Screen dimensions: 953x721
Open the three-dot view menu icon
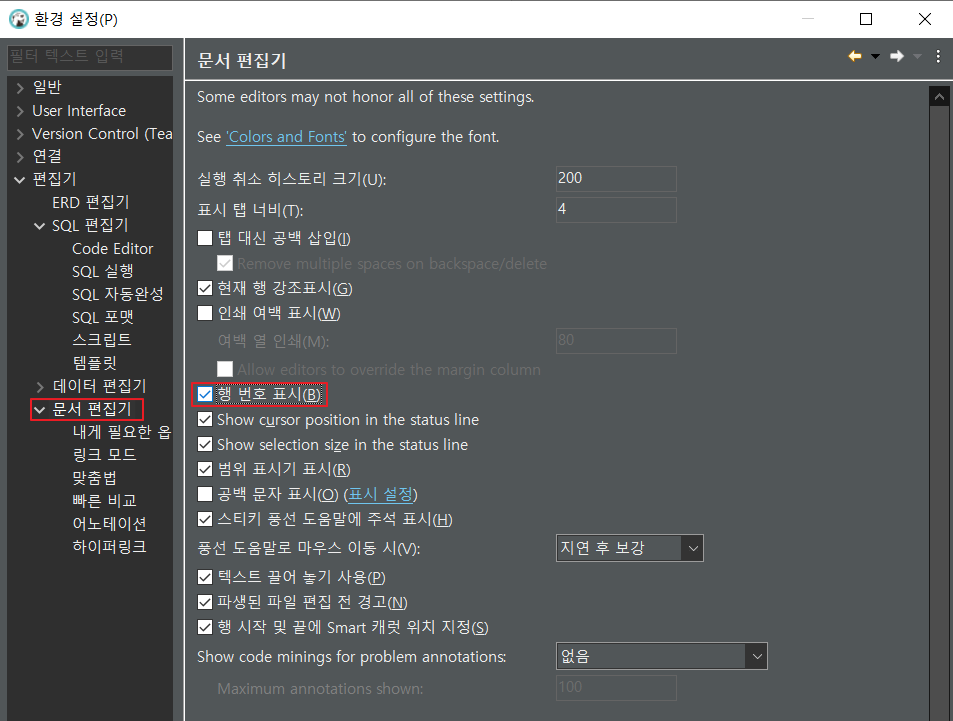tap(938, 57)
